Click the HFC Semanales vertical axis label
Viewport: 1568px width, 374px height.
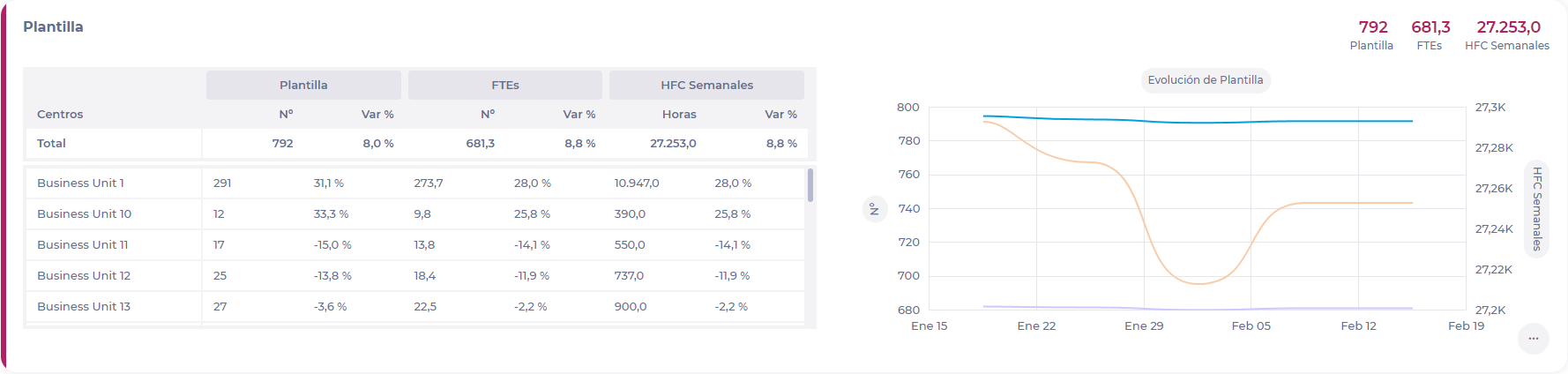click(1536, 209)
